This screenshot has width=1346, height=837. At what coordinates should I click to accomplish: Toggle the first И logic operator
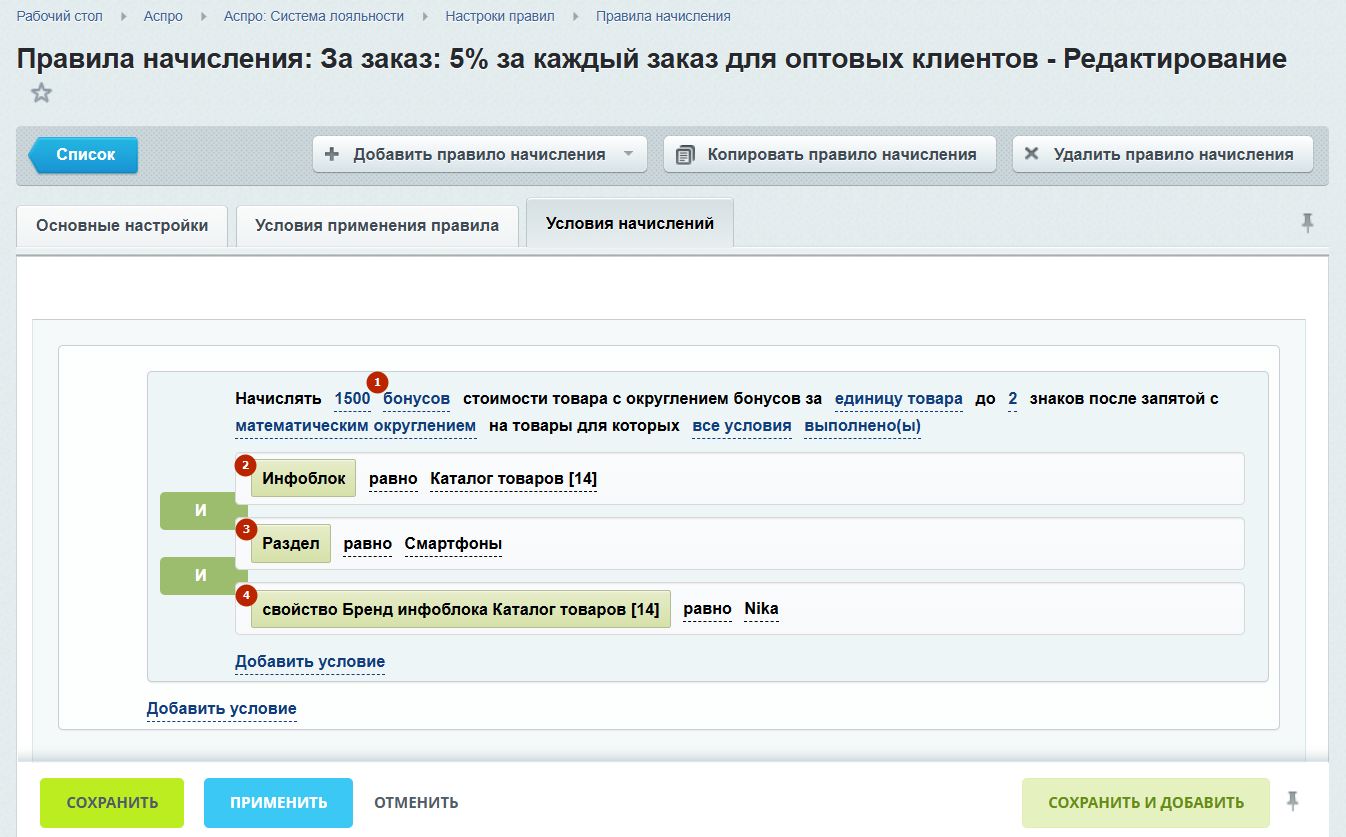(200, 511)
